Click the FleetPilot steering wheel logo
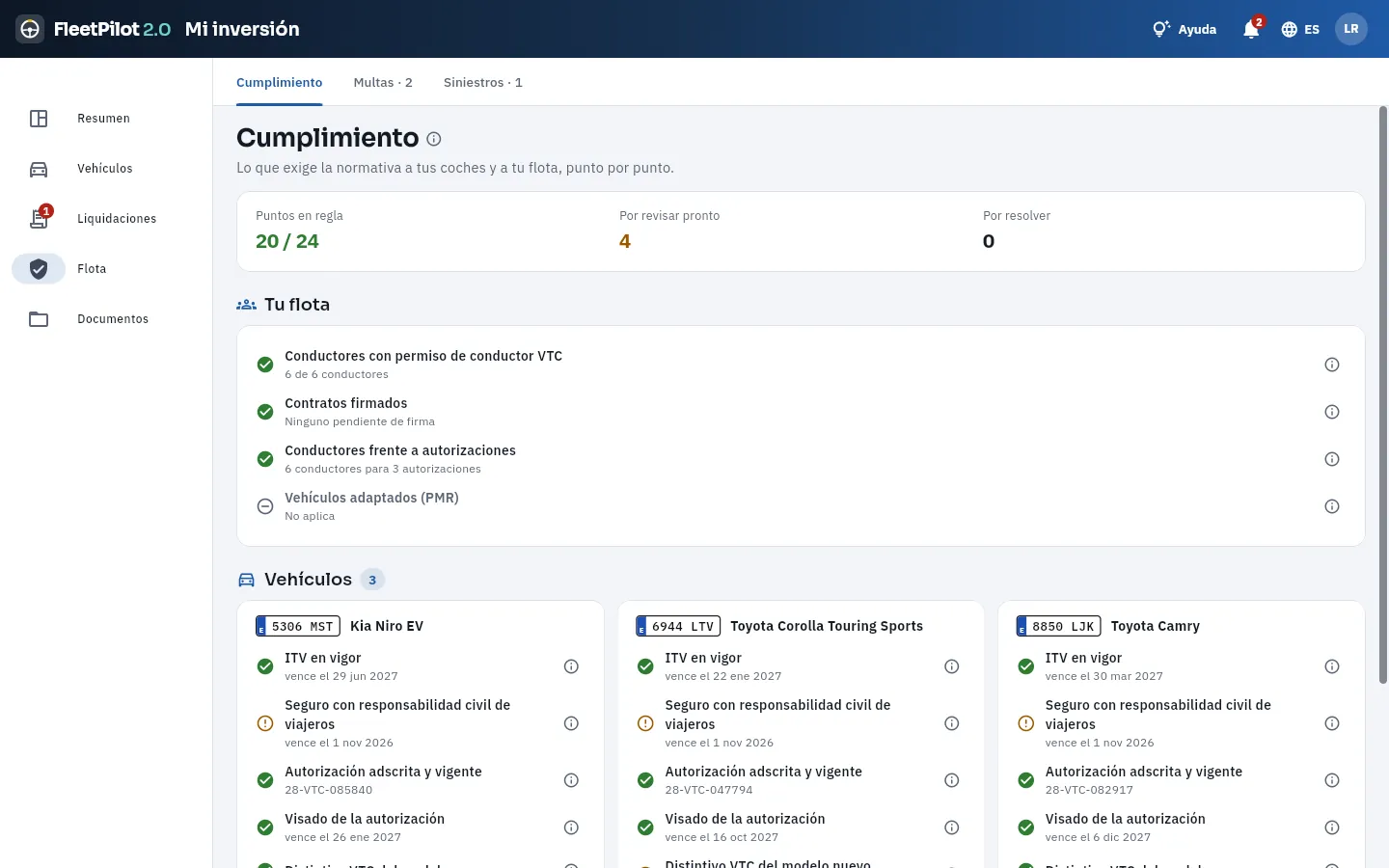The width and height of the screenshot is (1389, 868). 30,29
